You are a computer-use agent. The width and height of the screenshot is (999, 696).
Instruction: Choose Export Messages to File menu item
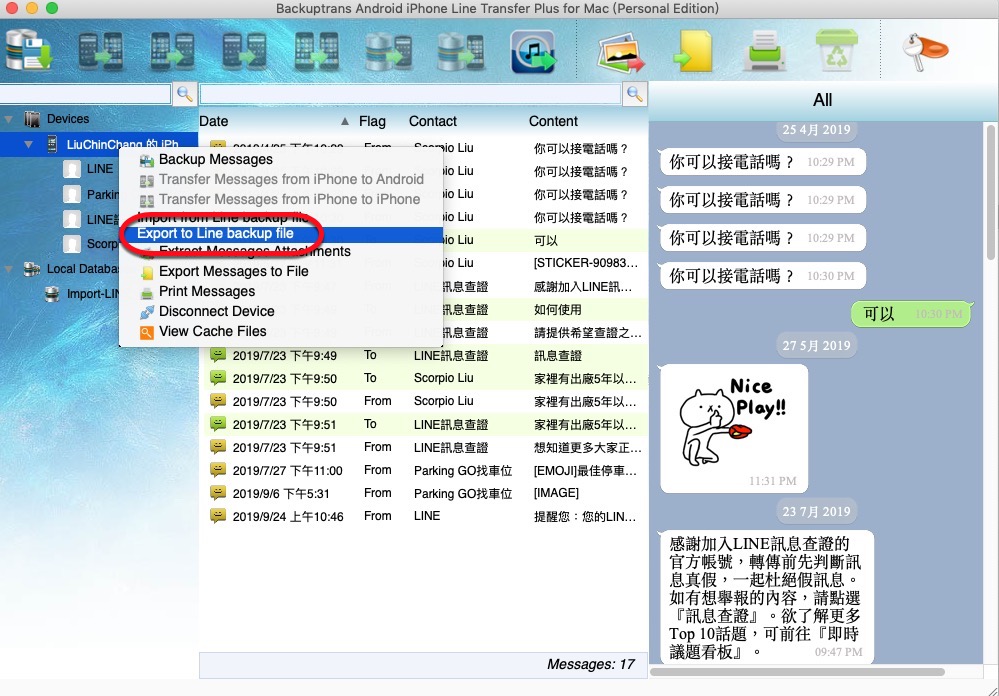point(233,272)
